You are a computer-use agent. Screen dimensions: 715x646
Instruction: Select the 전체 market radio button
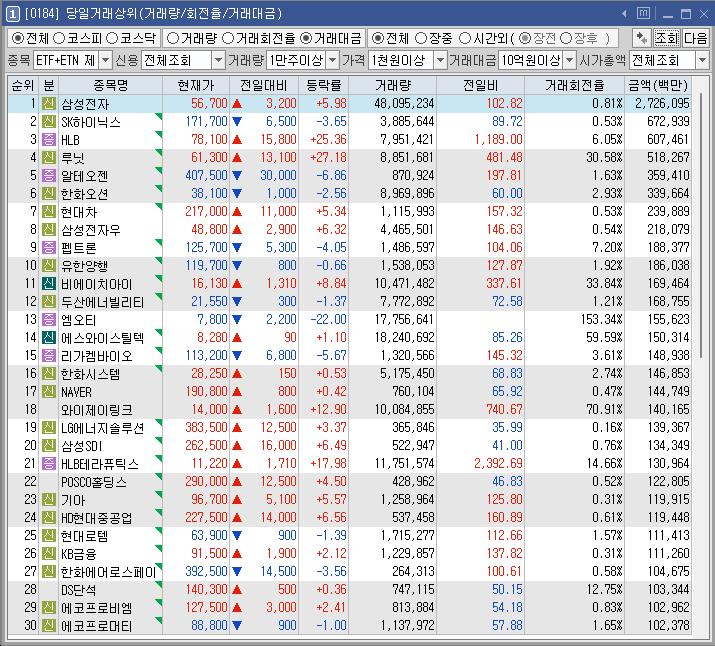(x=18, y=38)
